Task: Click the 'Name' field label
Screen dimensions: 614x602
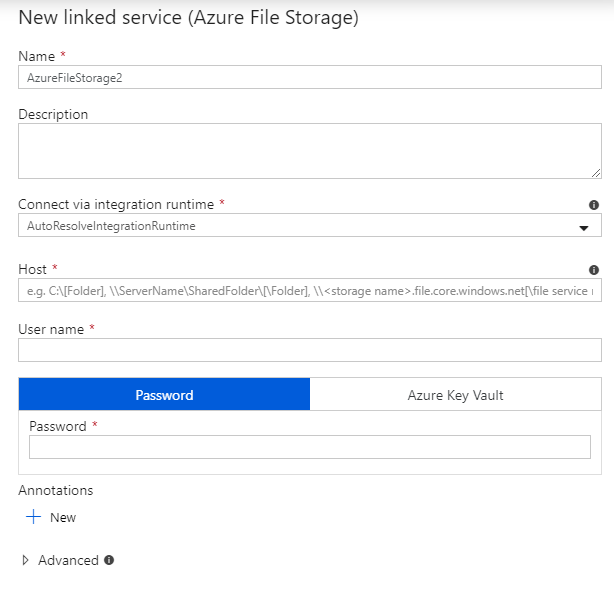Action: tap(36, 56)
